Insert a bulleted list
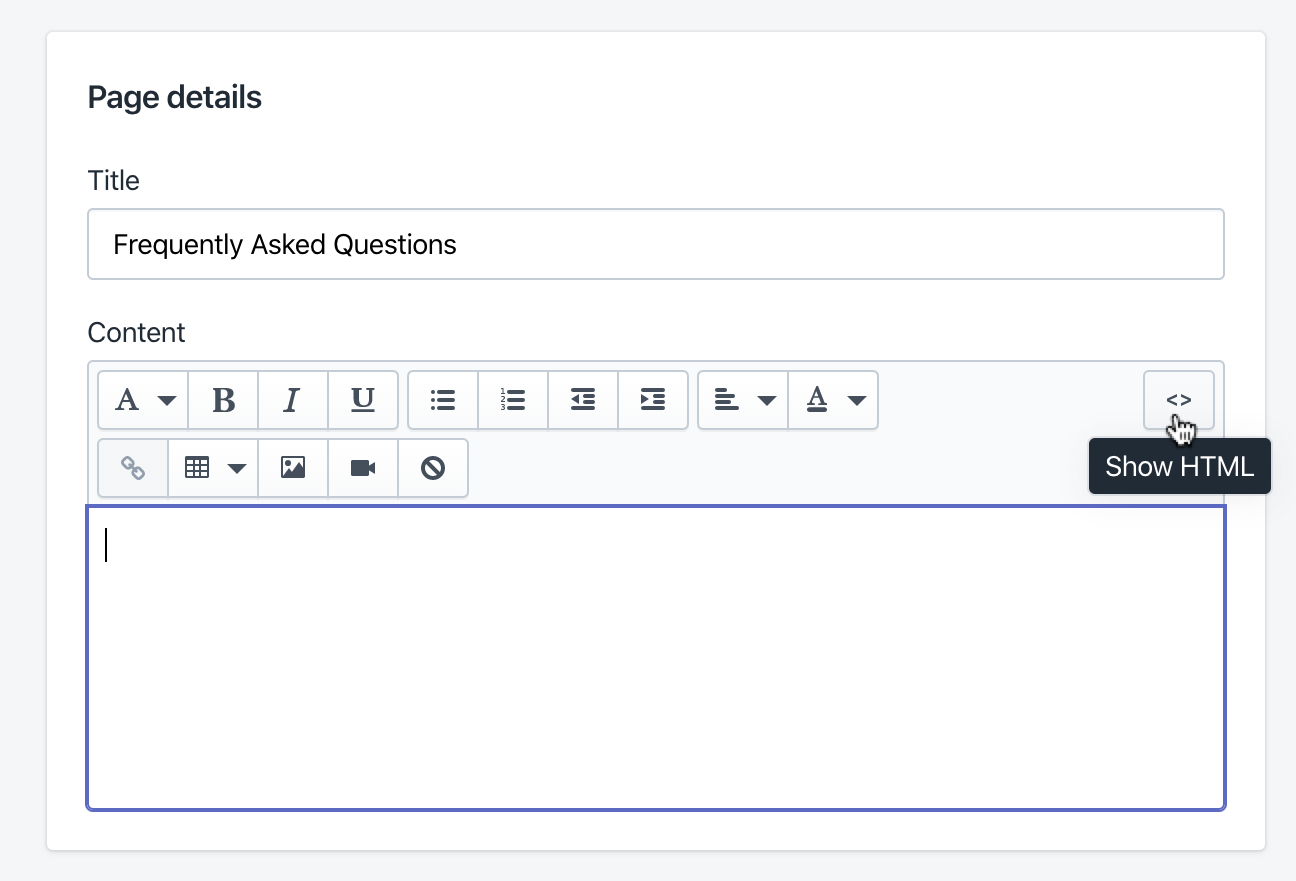 click(x=443, y=400)
